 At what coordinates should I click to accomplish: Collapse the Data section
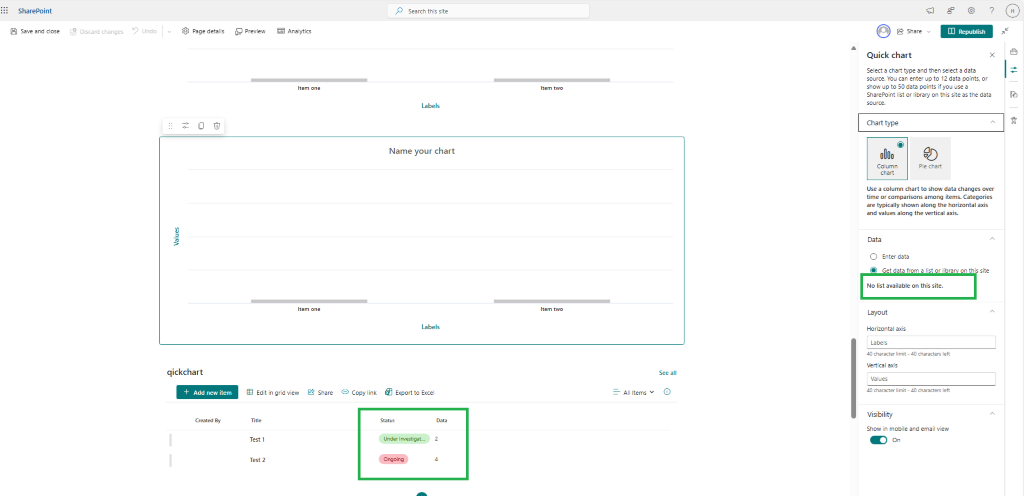point(992,240)
